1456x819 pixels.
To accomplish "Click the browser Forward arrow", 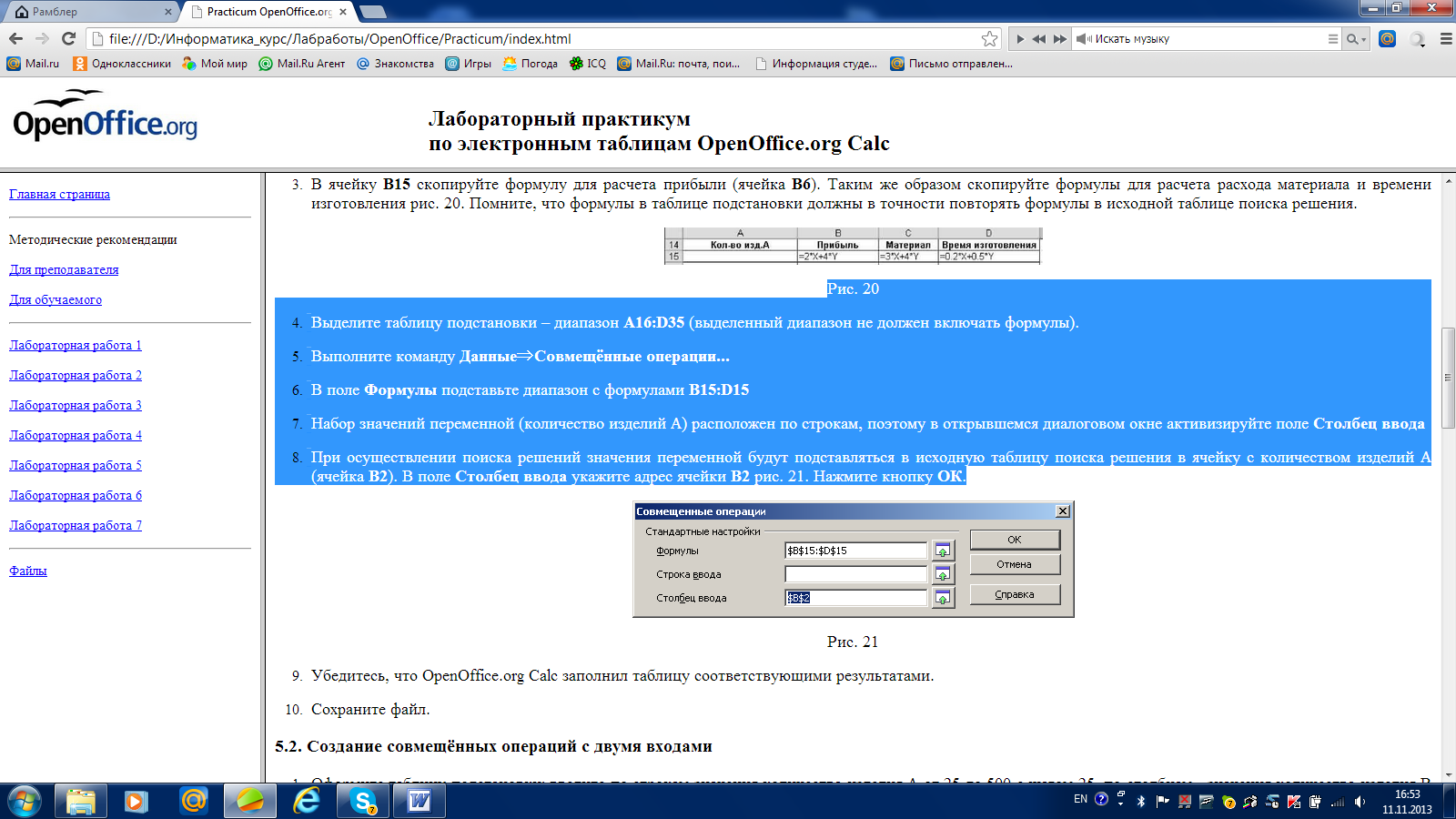I will pyautogui.click(x=42, y=38).
